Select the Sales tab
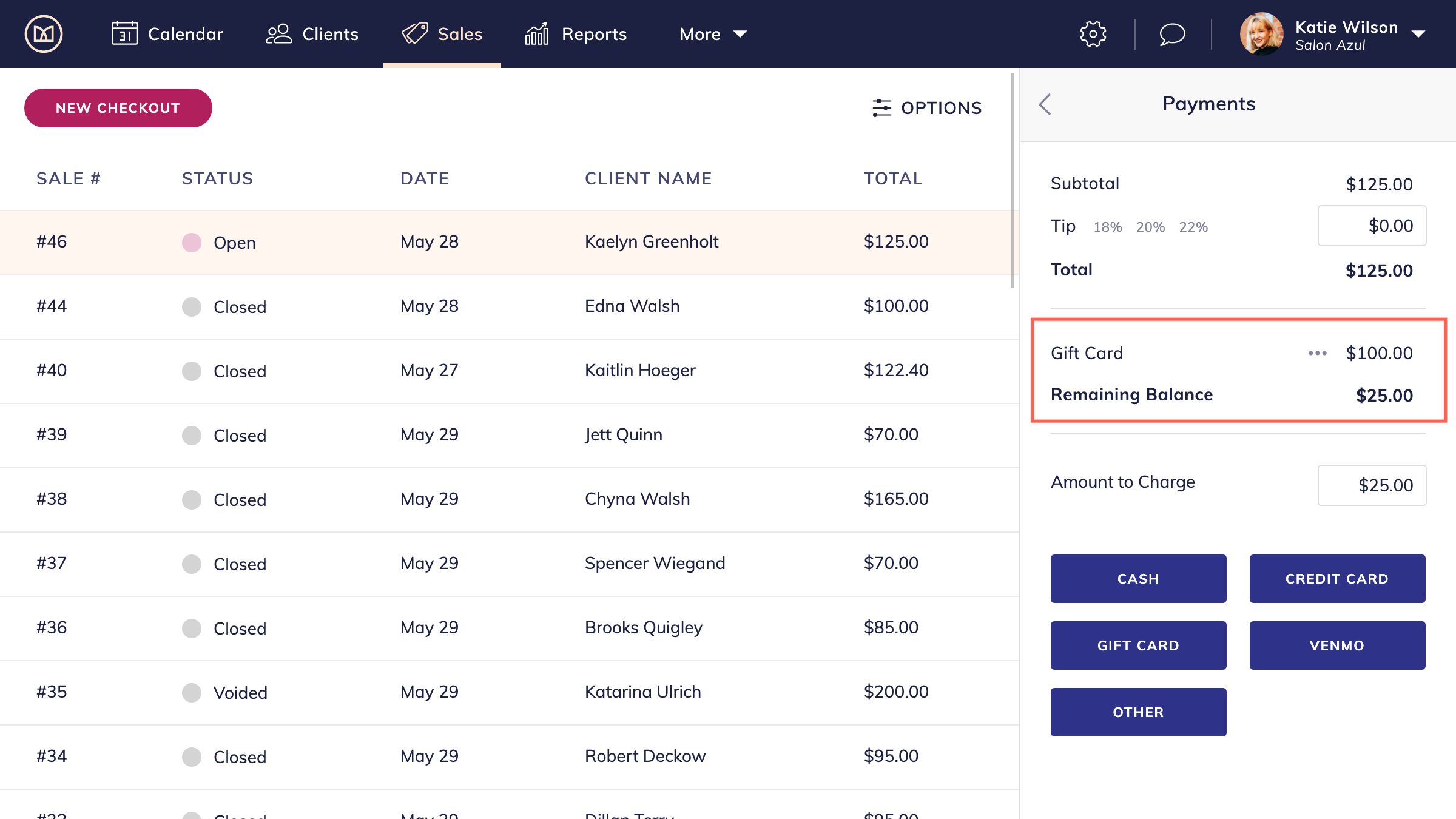Image resolution: width=1456 pixels, height=819 pixels. point(442,34)
